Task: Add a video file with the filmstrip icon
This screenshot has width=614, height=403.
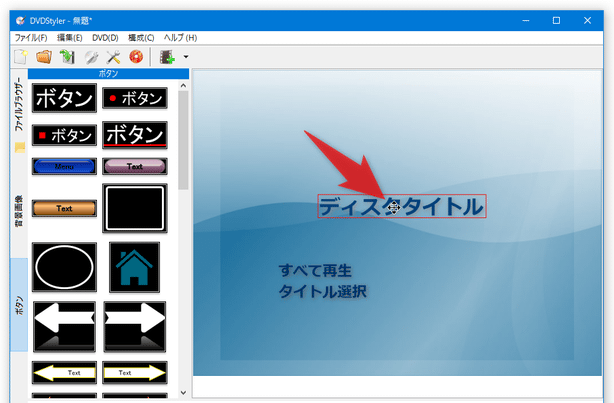Action: click(167, 57)
